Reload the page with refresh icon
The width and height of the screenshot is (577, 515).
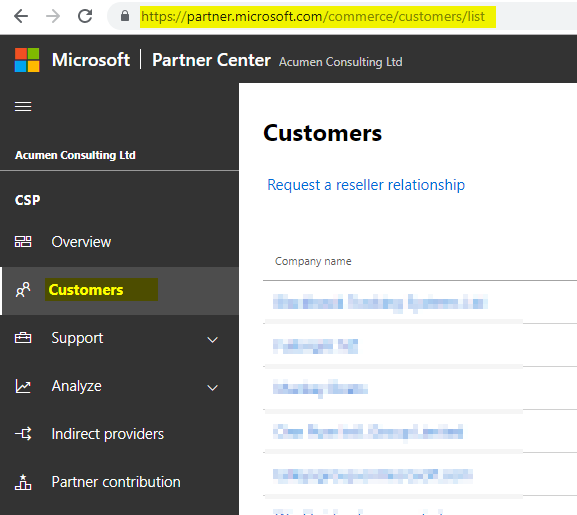pyautogui.click(x=85, y=16)
